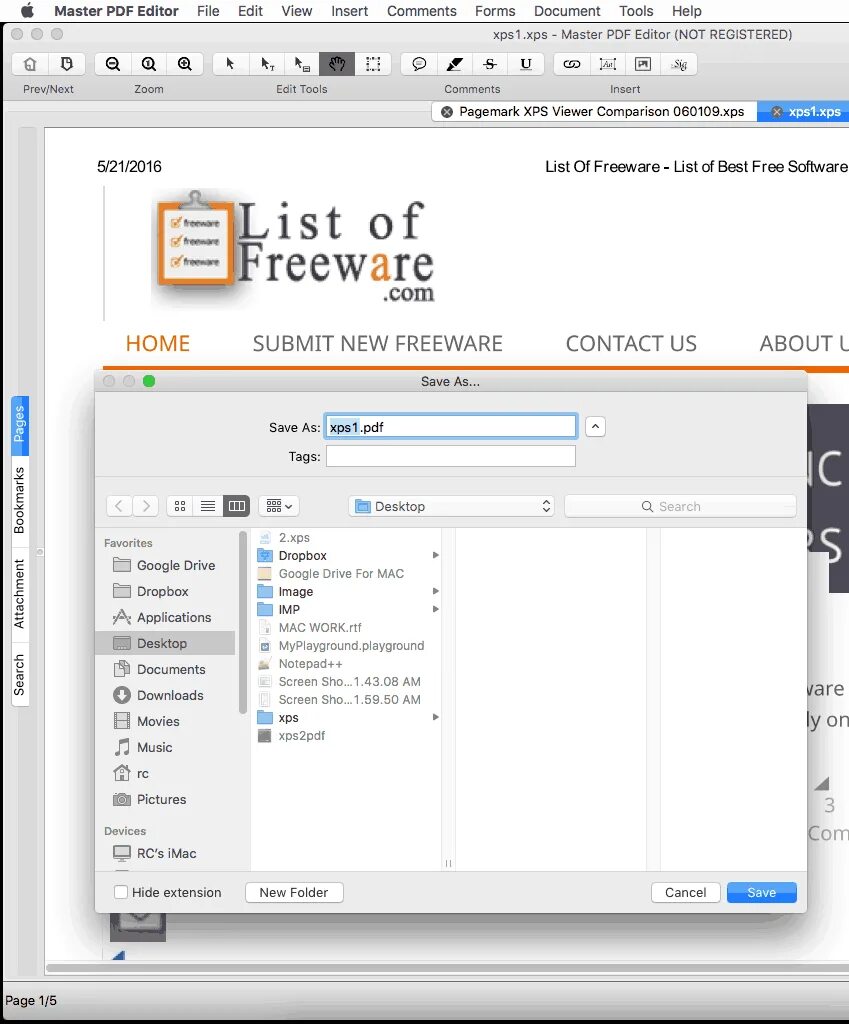
Task: Select Pictures in Favorites sidebar
Action: (165, 799)
